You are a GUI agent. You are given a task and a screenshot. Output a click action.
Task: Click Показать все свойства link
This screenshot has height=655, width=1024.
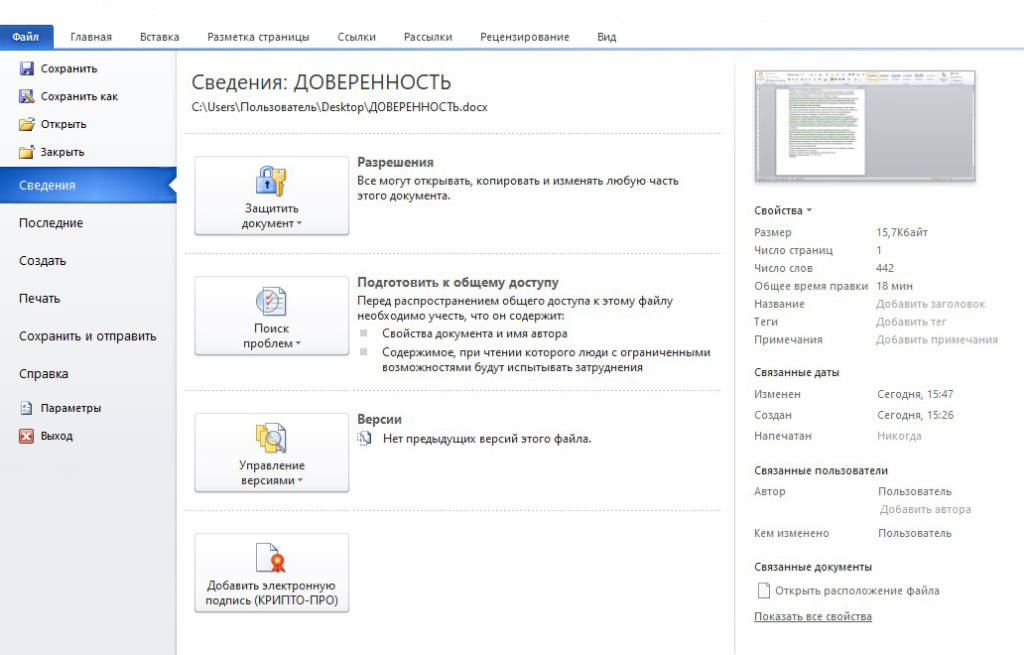[812, 616]
